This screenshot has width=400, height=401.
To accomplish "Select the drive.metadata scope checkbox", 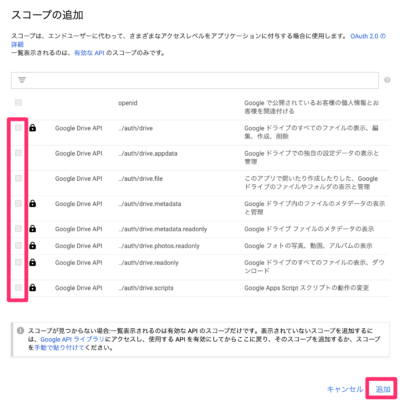I will (18, 203).
